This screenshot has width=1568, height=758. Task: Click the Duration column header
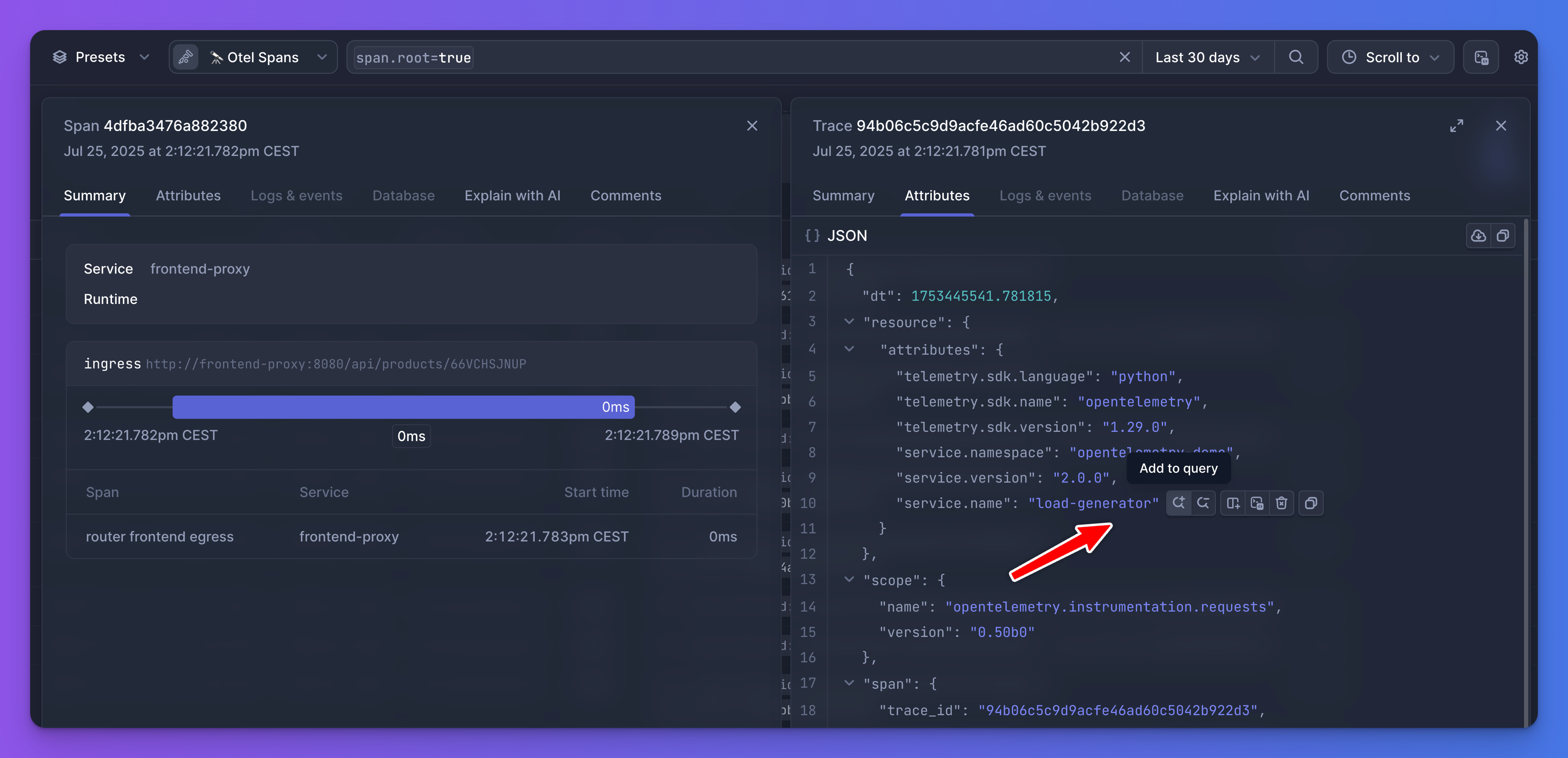[x=709, y=492]
